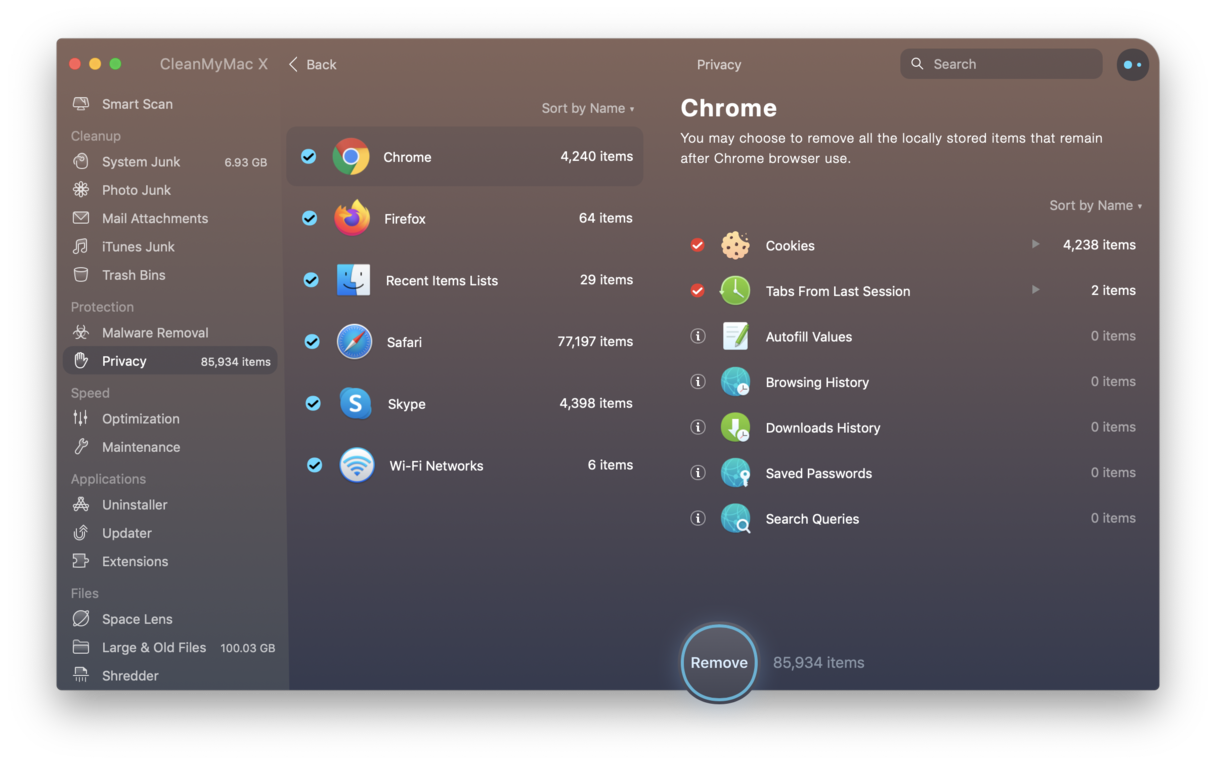Click the Wi-Fi Networks icon

click(x=357, y=465)
